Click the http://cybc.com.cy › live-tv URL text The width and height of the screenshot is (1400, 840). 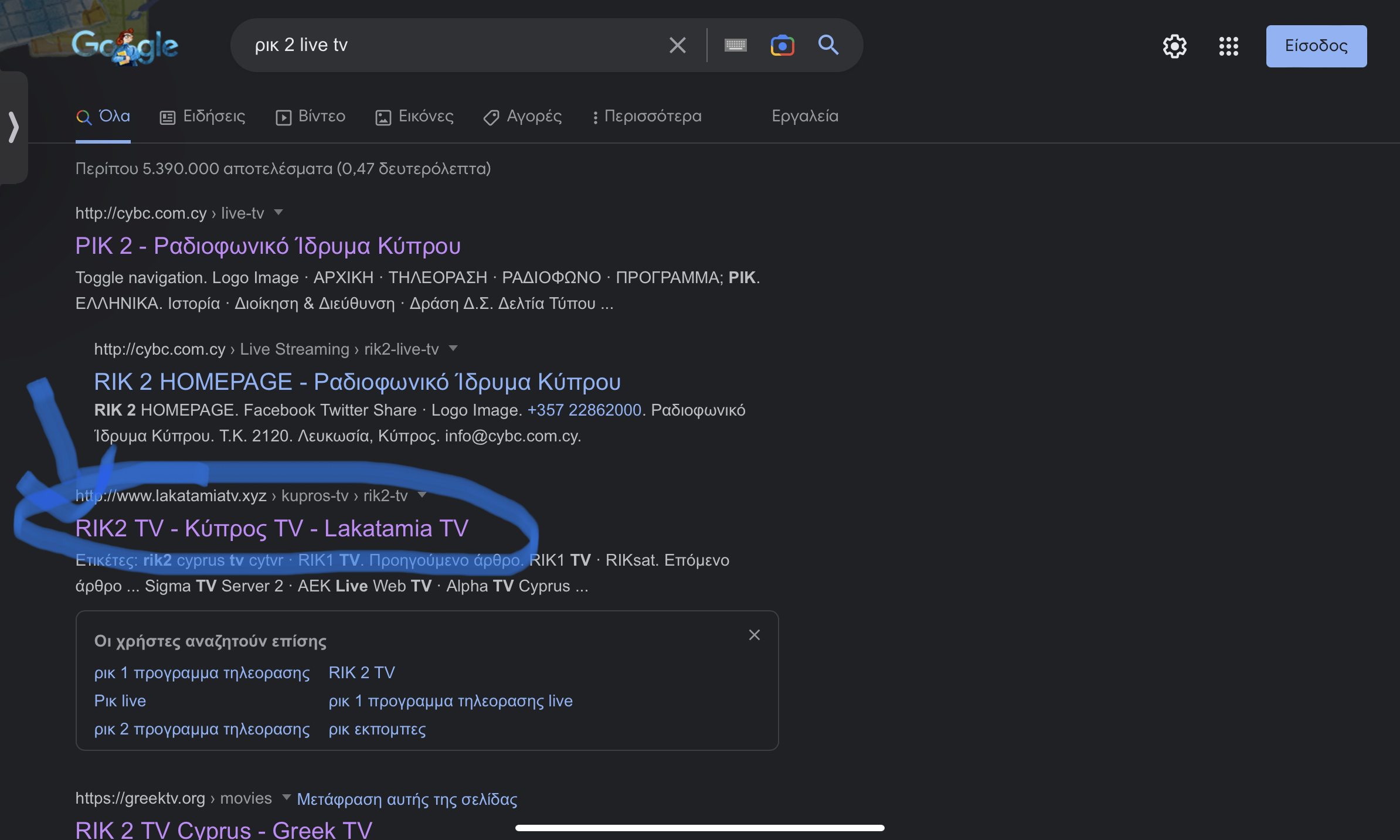point(170,213)
